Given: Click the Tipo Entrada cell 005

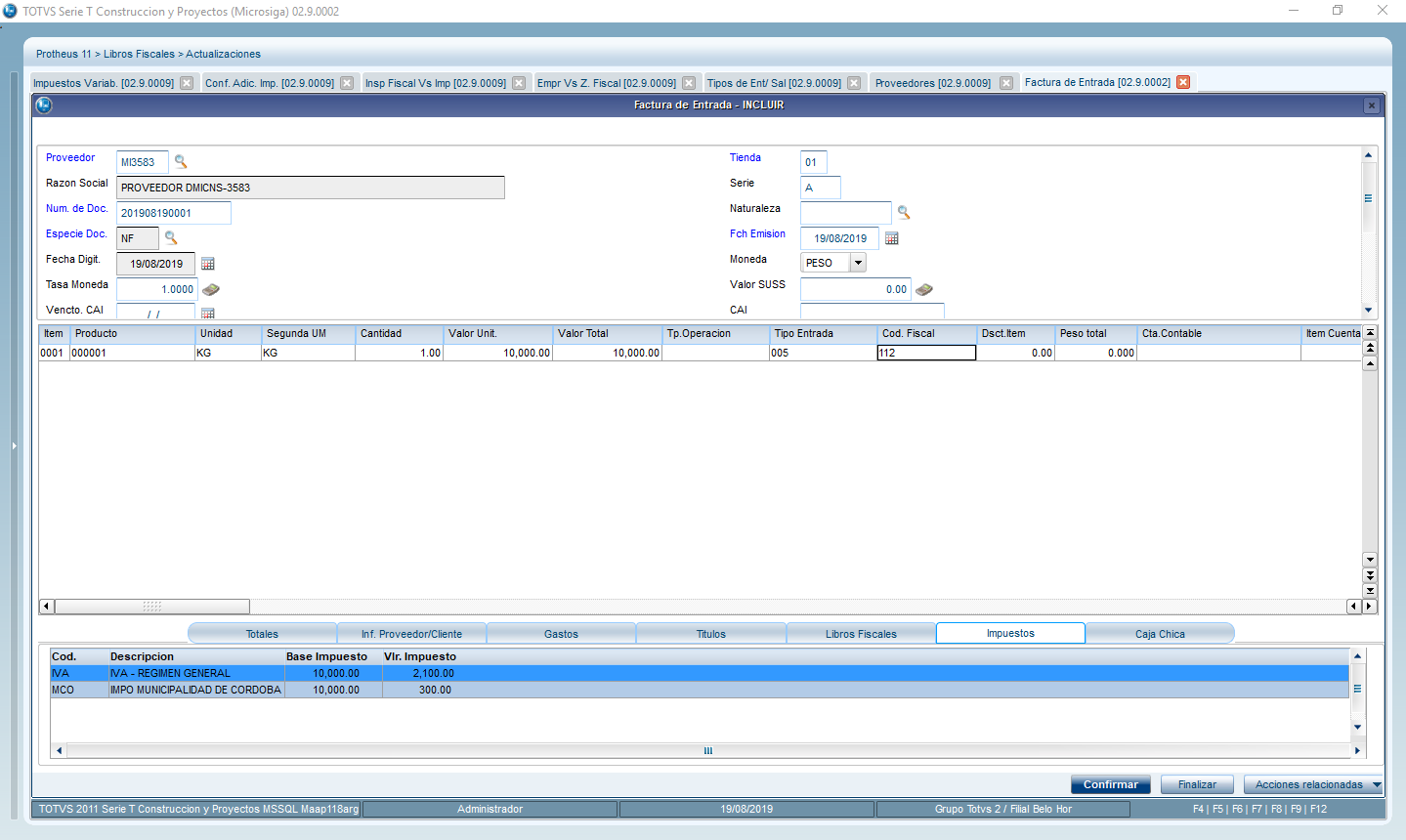Looking at the screenshot, I should click(824, 353).
